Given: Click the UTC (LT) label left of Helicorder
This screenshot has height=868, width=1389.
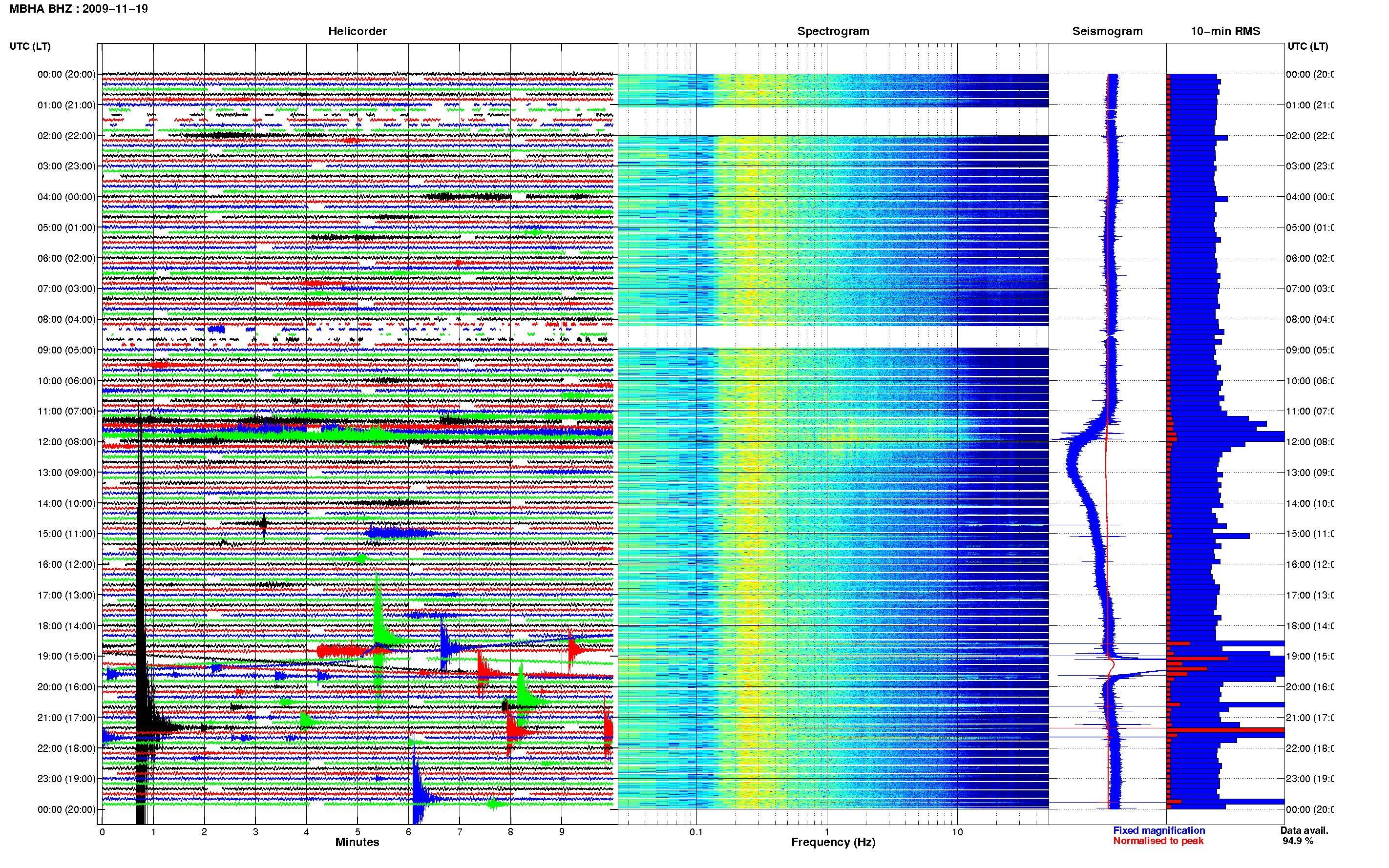Looking at the screenshot, I should [30, 46].
